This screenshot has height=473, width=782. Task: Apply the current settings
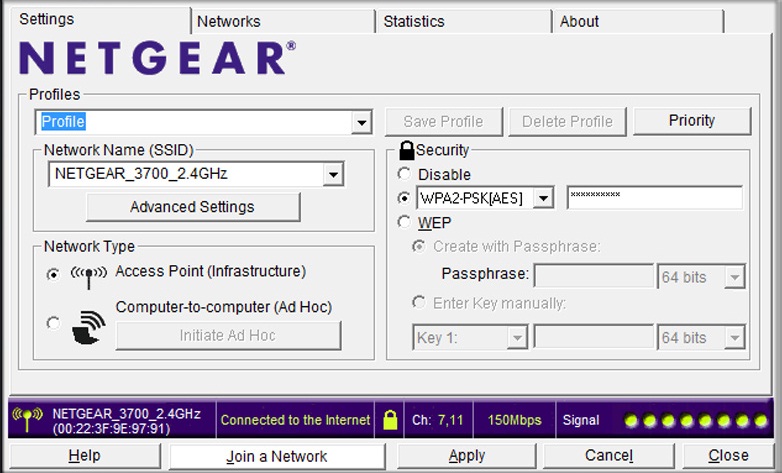[x=466, y=456]
